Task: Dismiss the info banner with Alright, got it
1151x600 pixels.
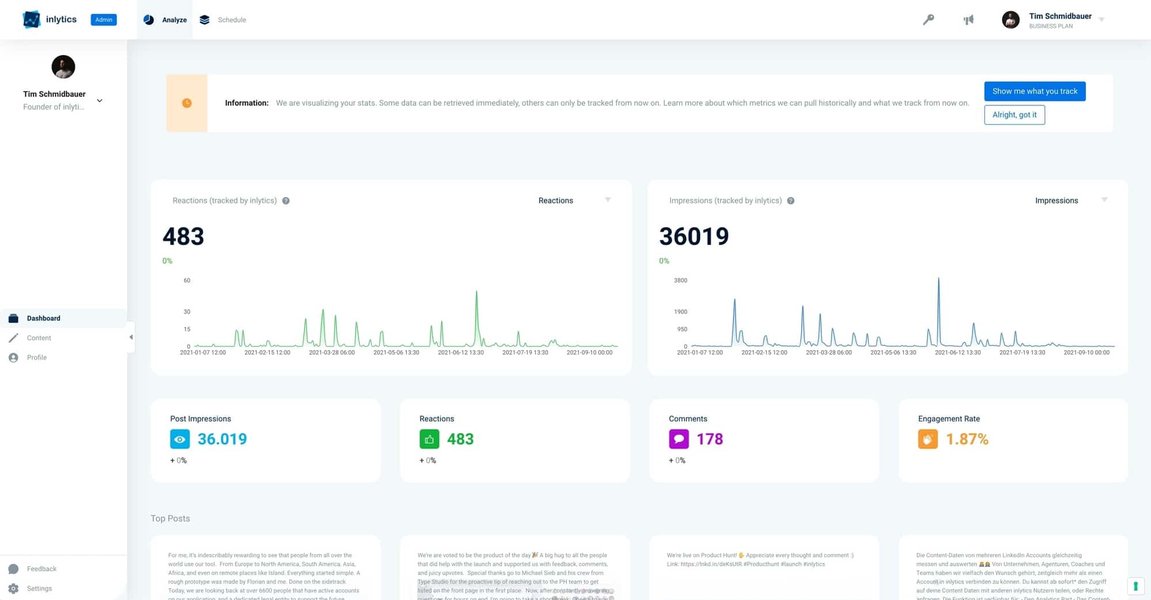Action: (1013, 114)
